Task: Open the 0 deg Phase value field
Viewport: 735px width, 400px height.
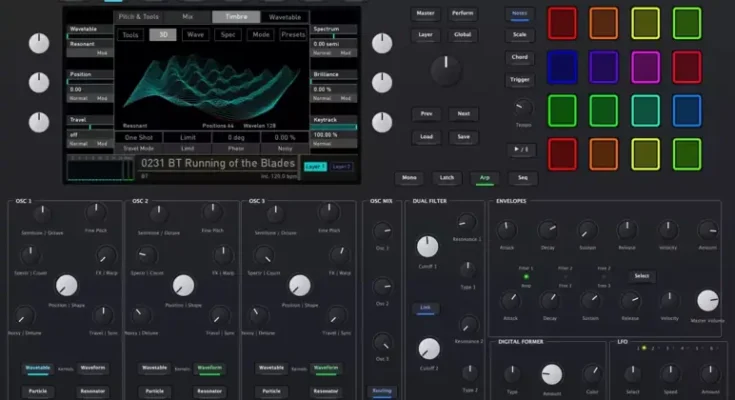Action: (x=236, y=137)
